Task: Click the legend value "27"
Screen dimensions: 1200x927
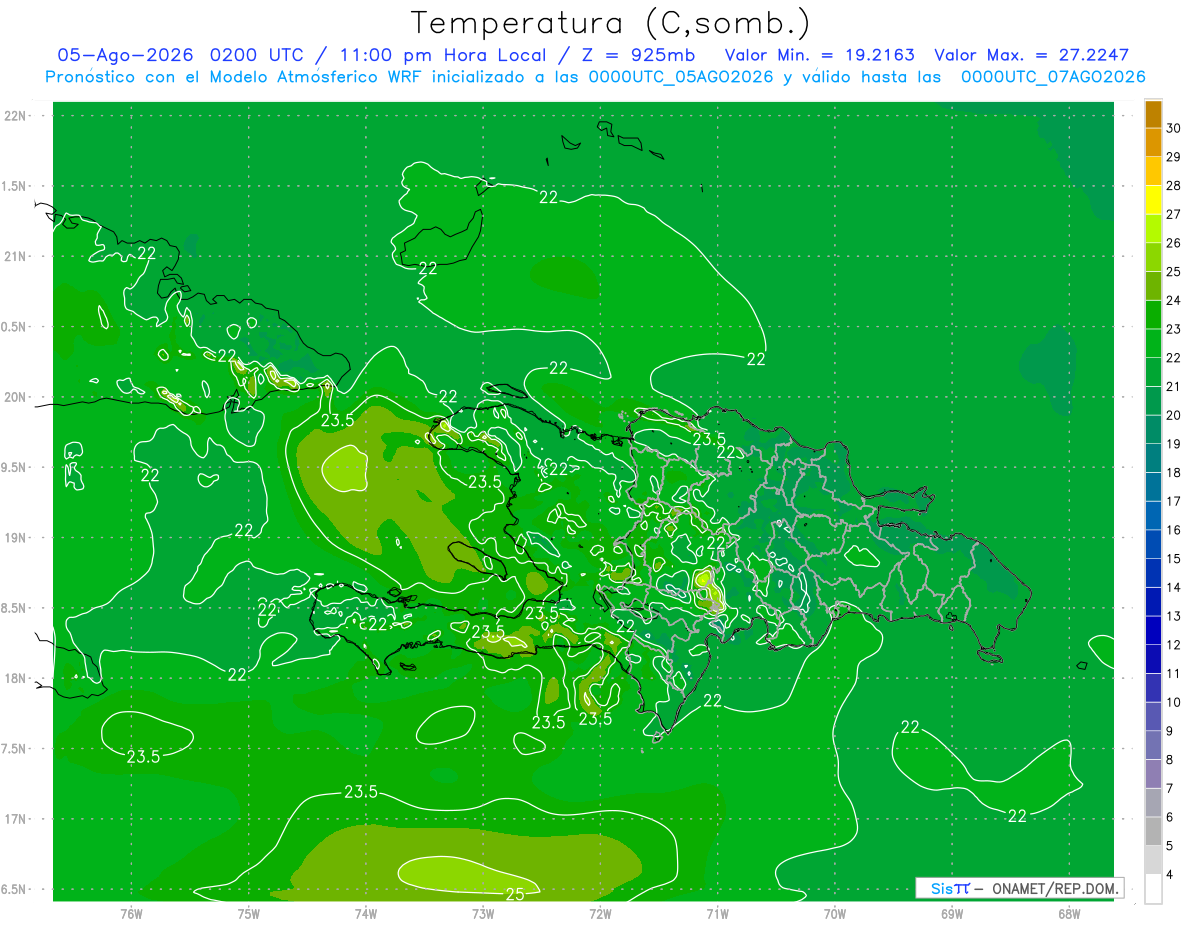Action: coord(1174,214)
